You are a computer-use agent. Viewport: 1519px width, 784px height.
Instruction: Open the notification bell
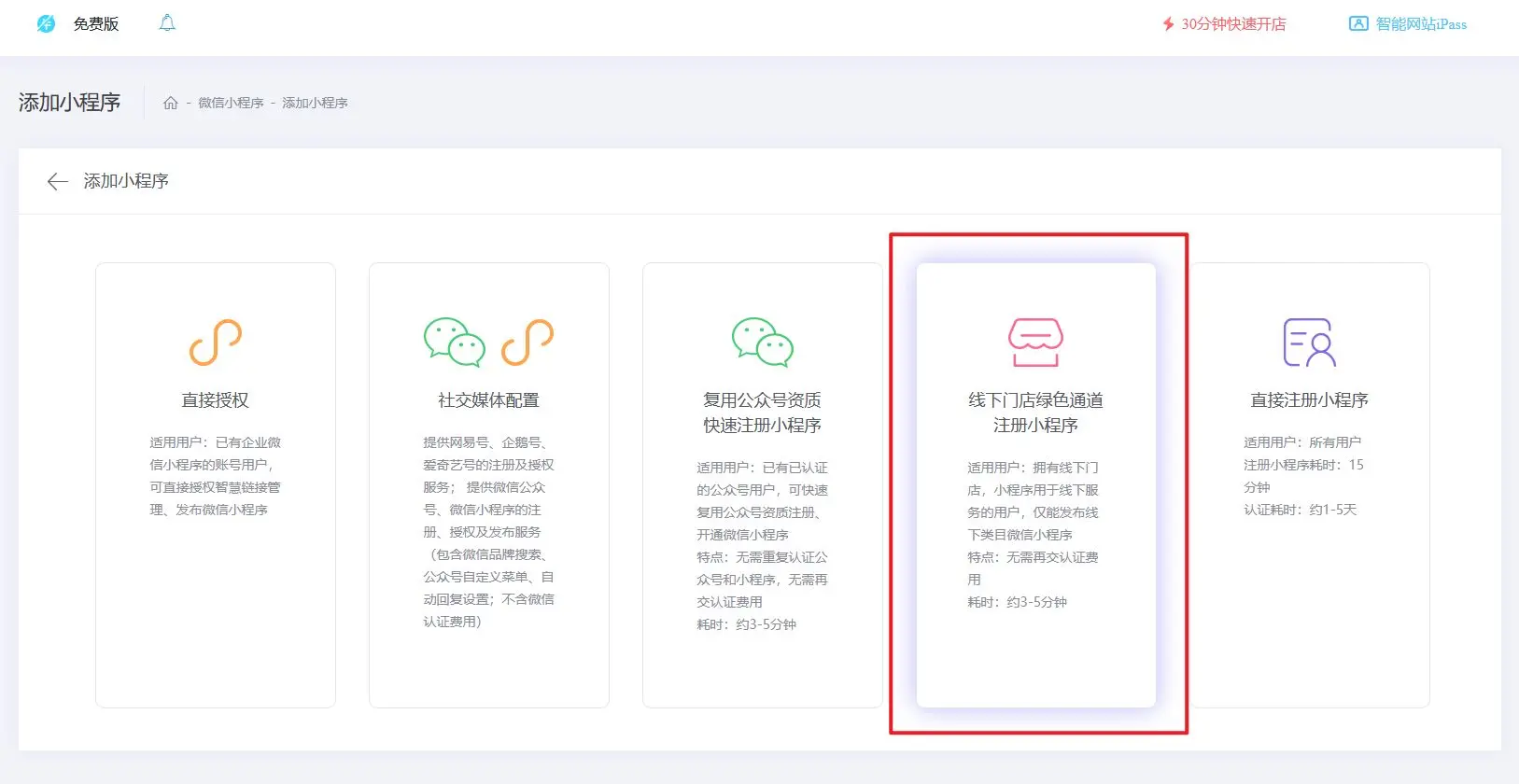click(x=167, y=23)
